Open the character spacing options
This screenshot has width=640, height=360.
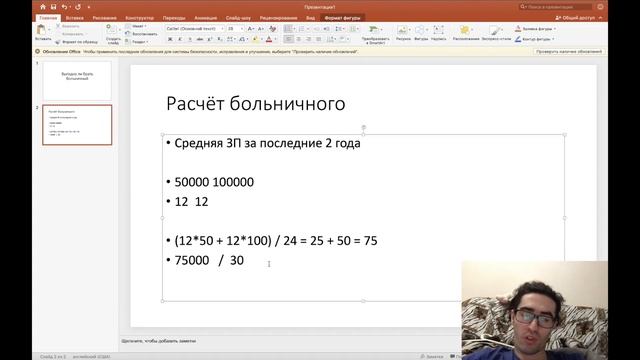pos(230,39)
